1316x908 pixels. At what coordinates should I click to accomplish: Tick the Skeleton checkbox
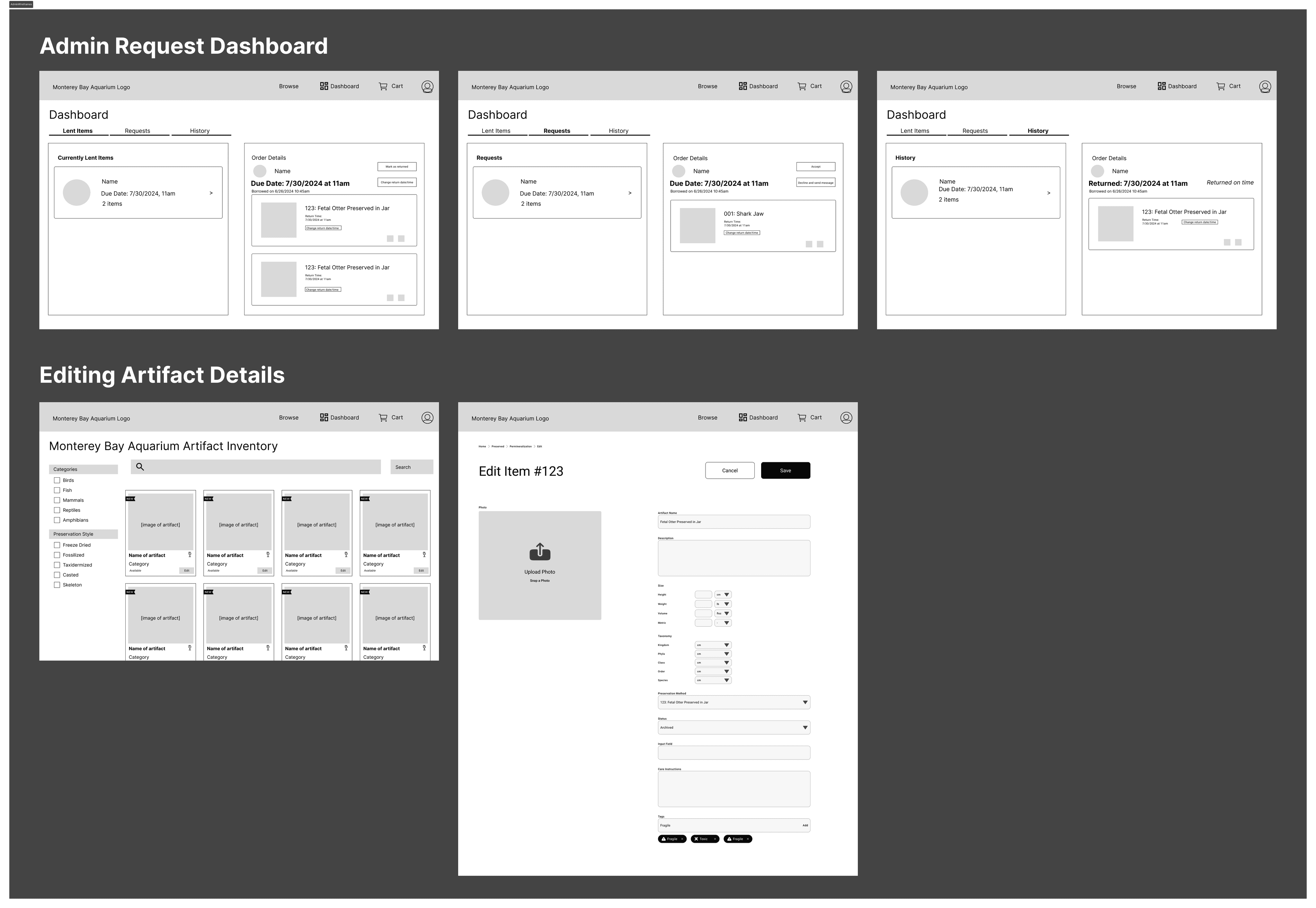[57, 585]
